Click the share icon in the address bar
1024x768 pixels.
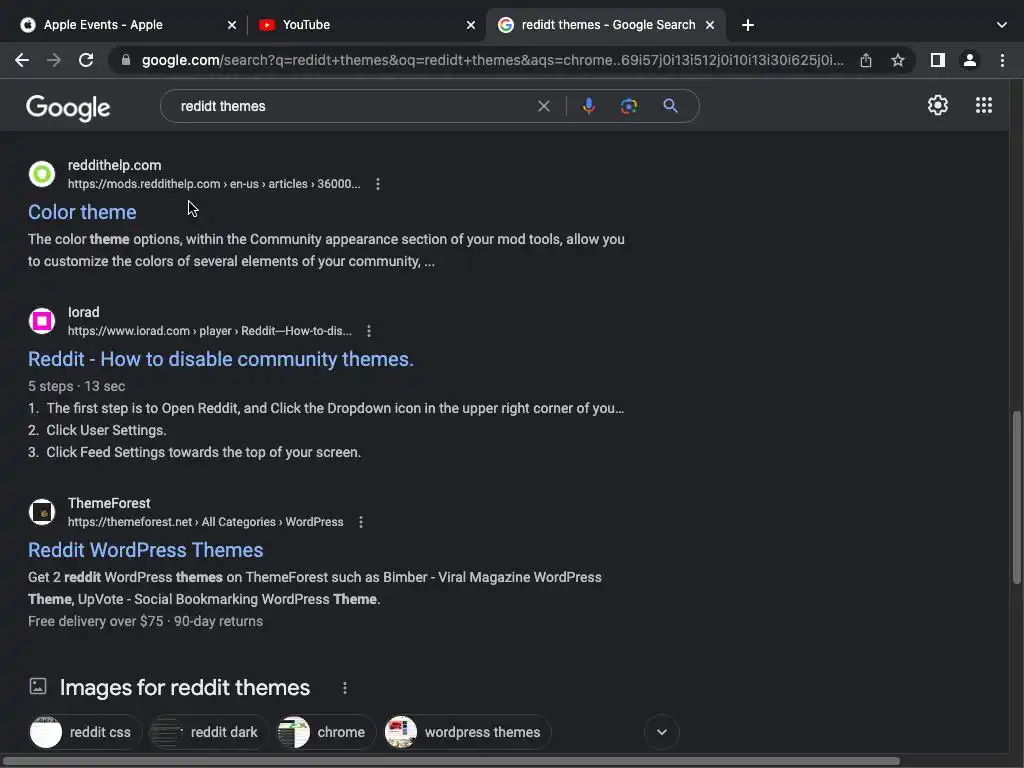[x=866, y=60]
